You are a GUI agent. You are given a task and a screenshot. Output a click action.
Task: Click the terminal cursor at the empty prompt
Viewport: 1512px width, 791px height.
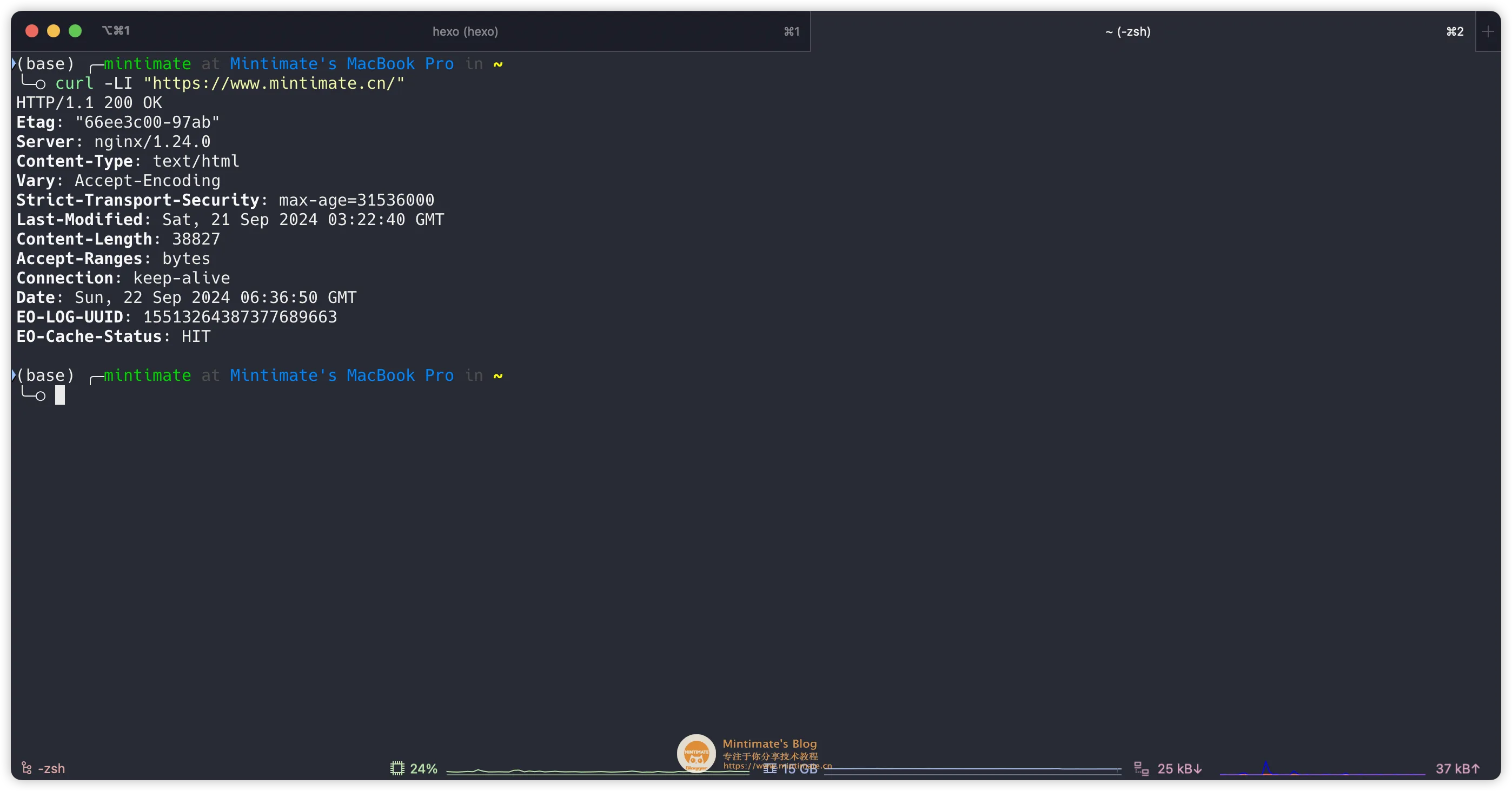coord(60,395)
